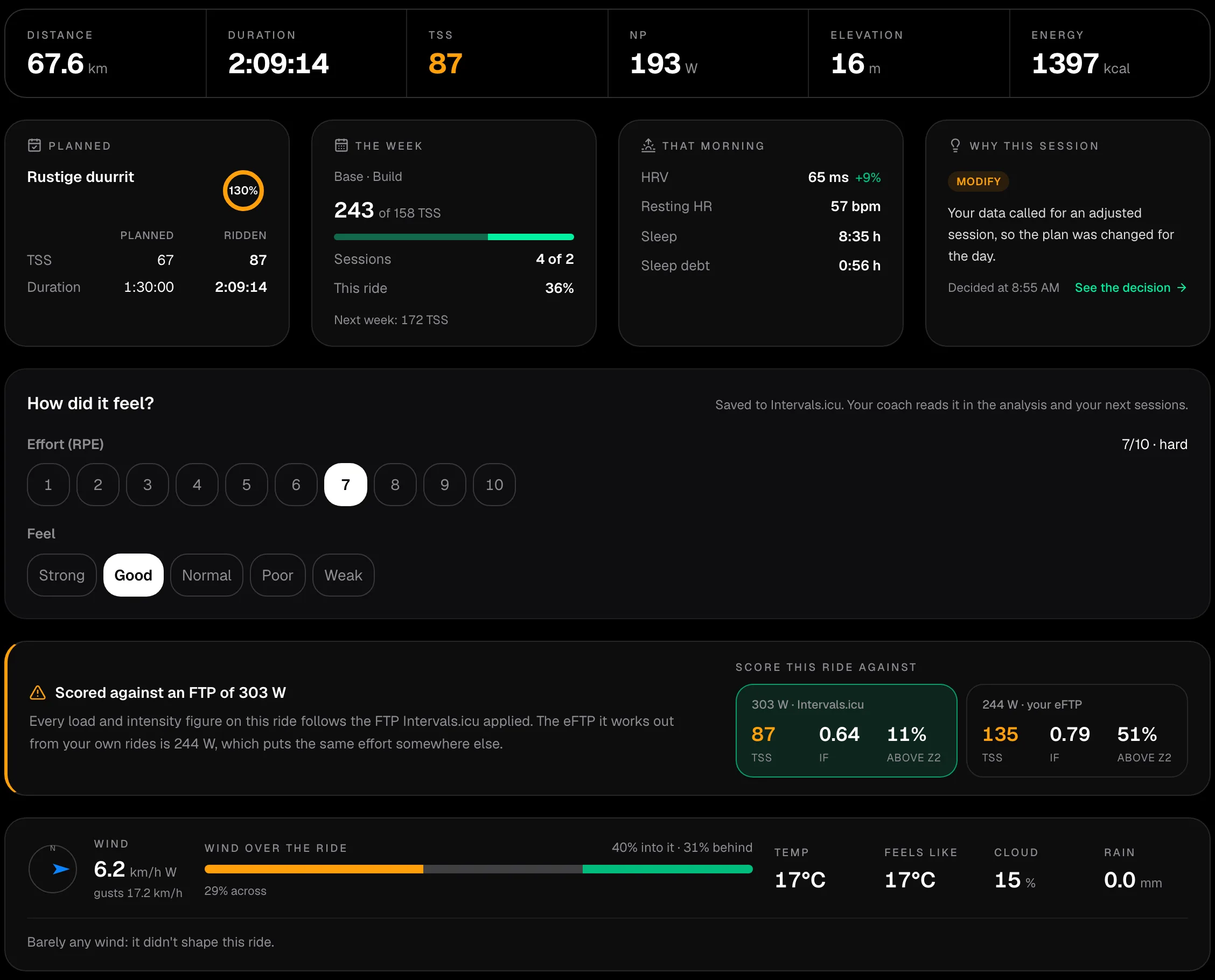
Task: Click Next week: 172 TSS text
Action: point(391,320)
